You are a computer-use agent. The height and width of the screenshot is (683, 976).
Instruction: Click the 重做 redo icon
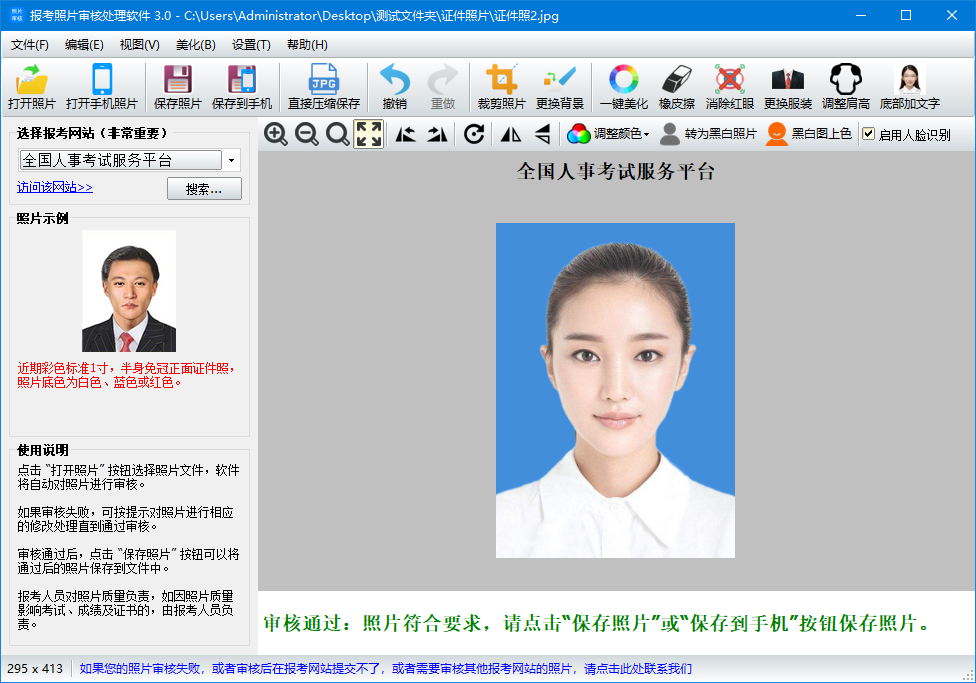pos(443,87)
